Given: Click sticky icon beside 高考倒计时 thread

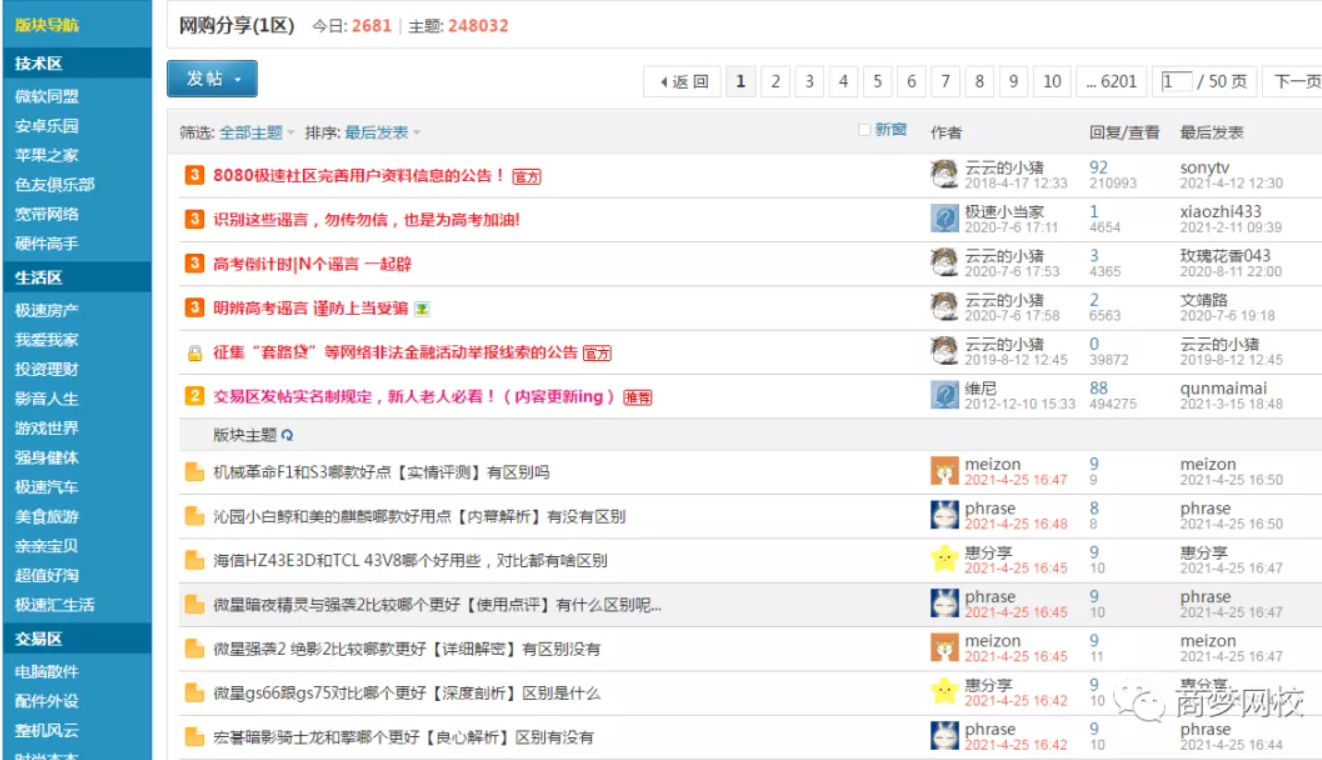Looking at the screenshot, I should (x=195, y=263).
